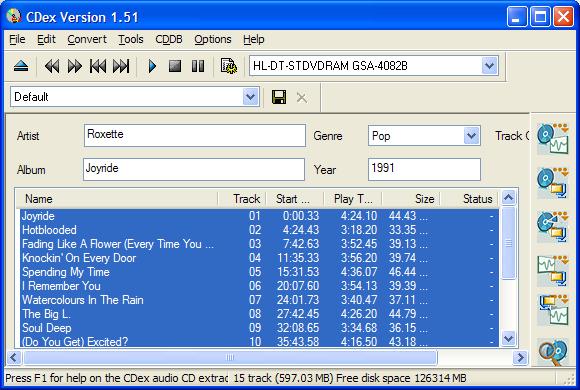Viewport: 580px width, 390px height.
Task: Sort tracks by the Name column header
Action: (x=117, y=199)
